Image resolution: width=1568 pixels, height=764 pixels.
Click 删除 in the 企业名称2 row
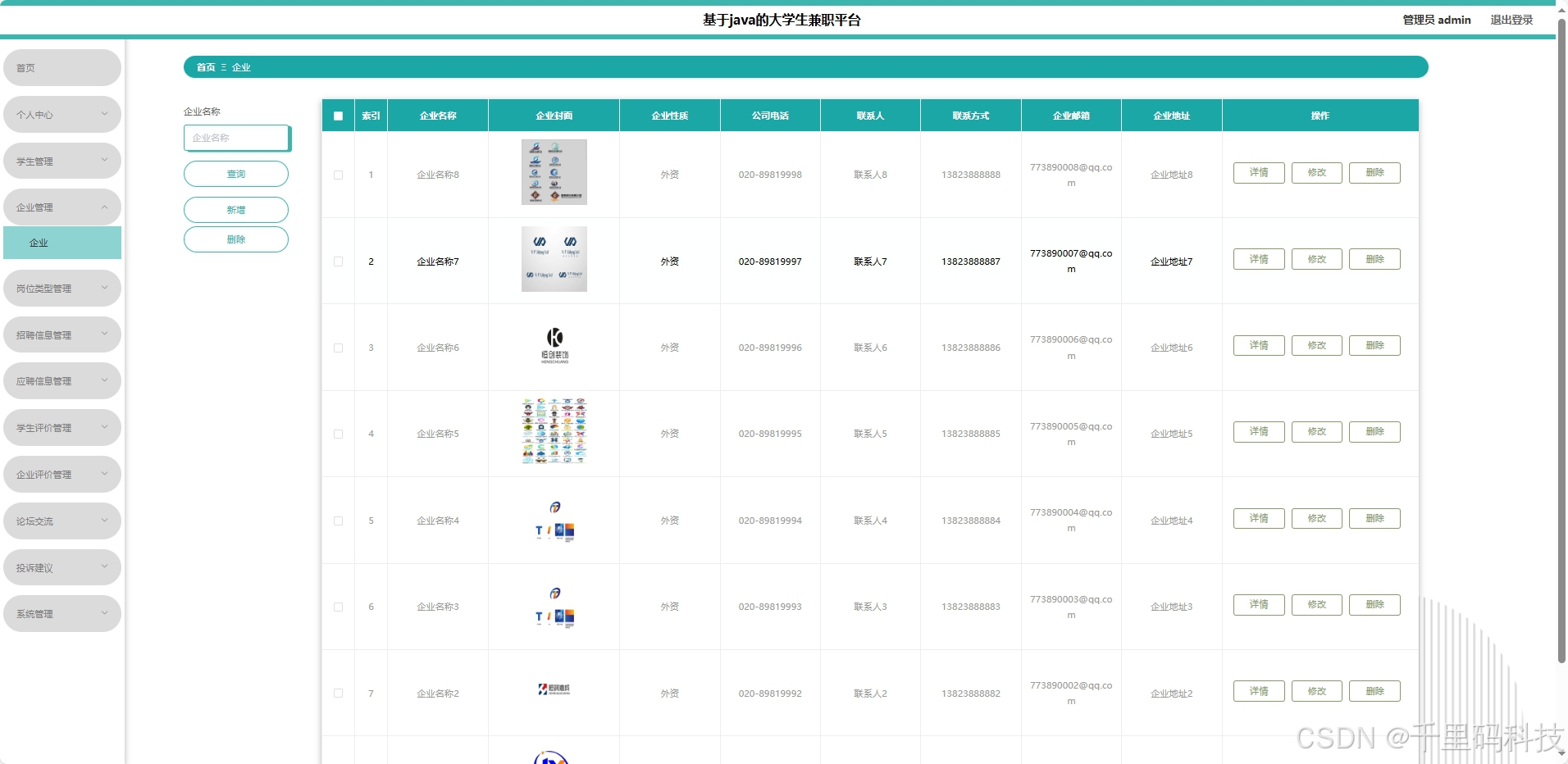point(1374,691)
